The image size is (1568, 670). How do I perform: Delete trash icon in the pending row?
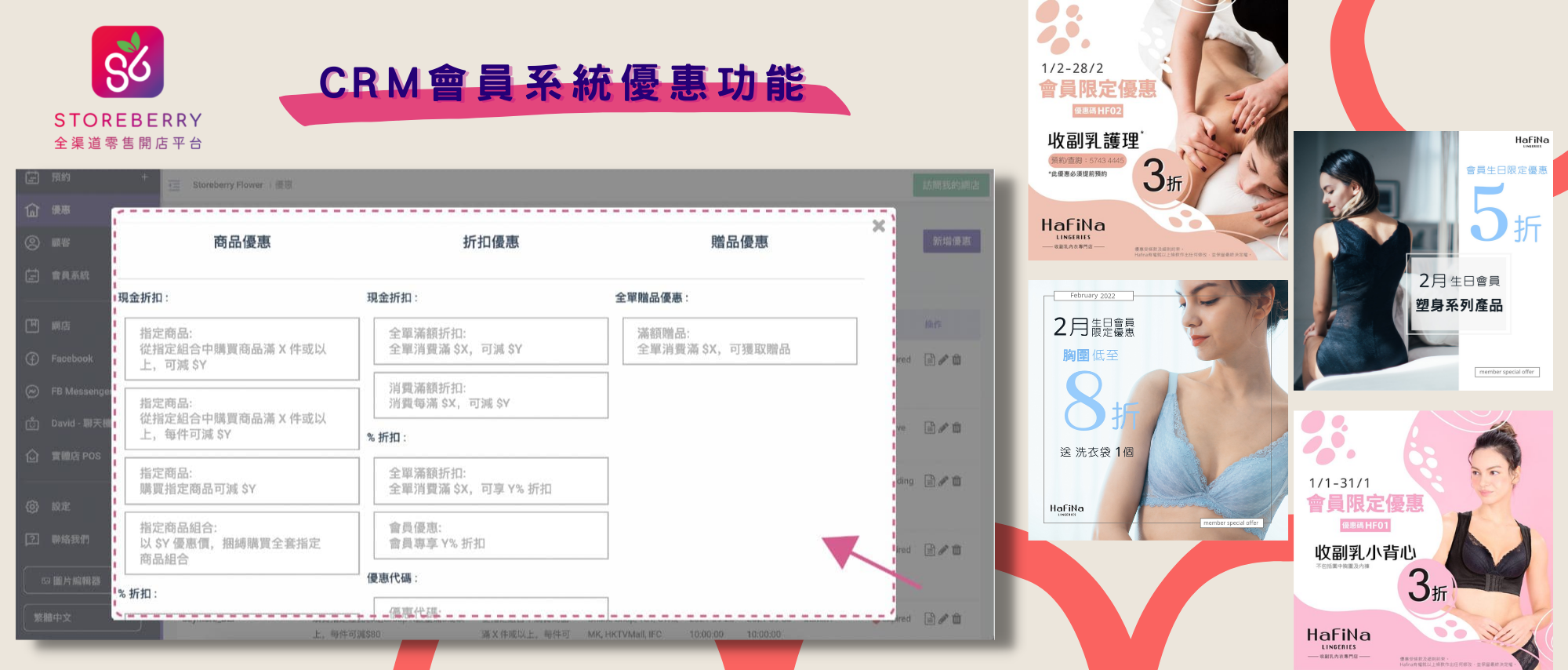coord(956,481)
